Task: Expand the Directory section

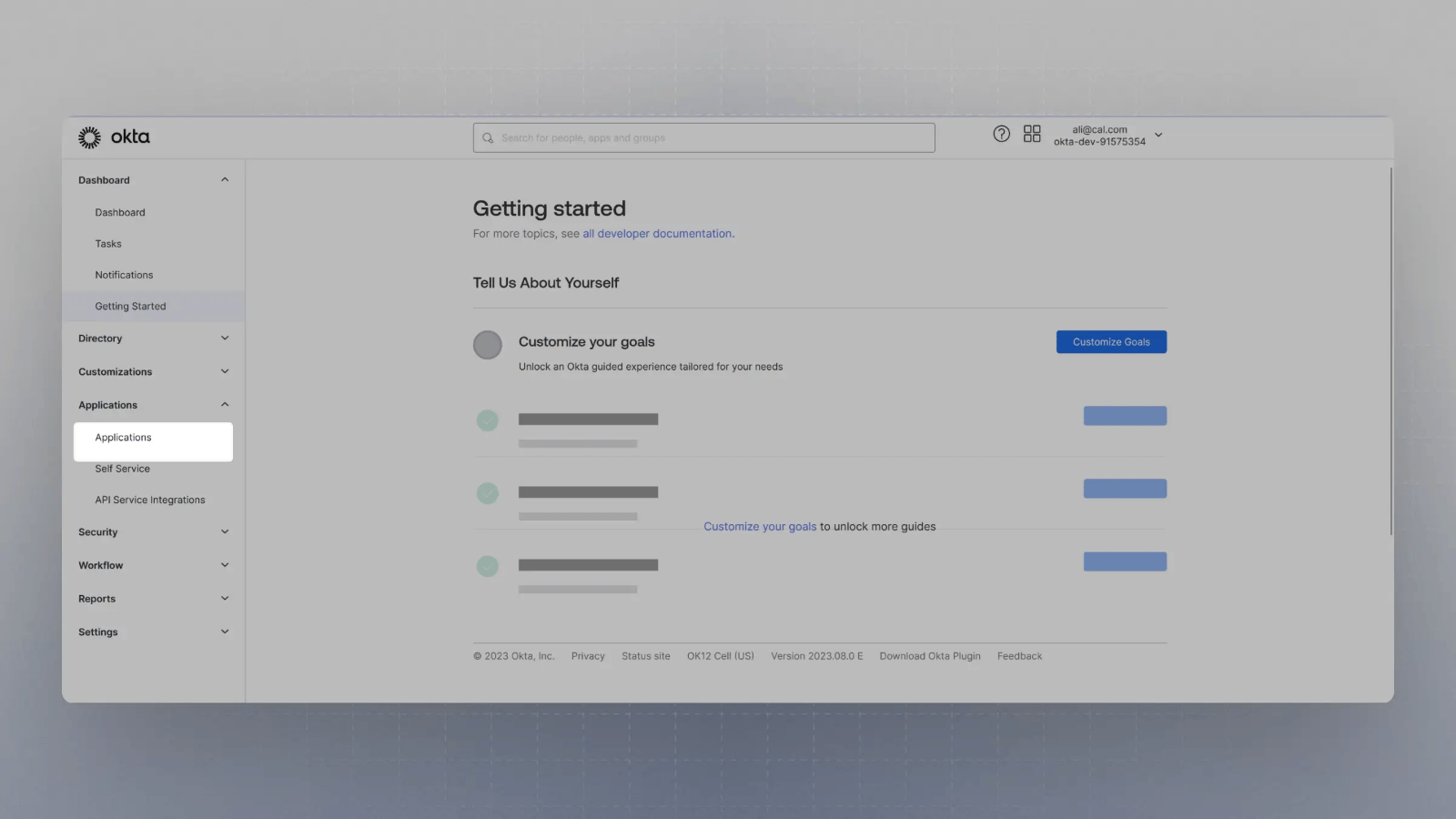Action: (153, 339)
